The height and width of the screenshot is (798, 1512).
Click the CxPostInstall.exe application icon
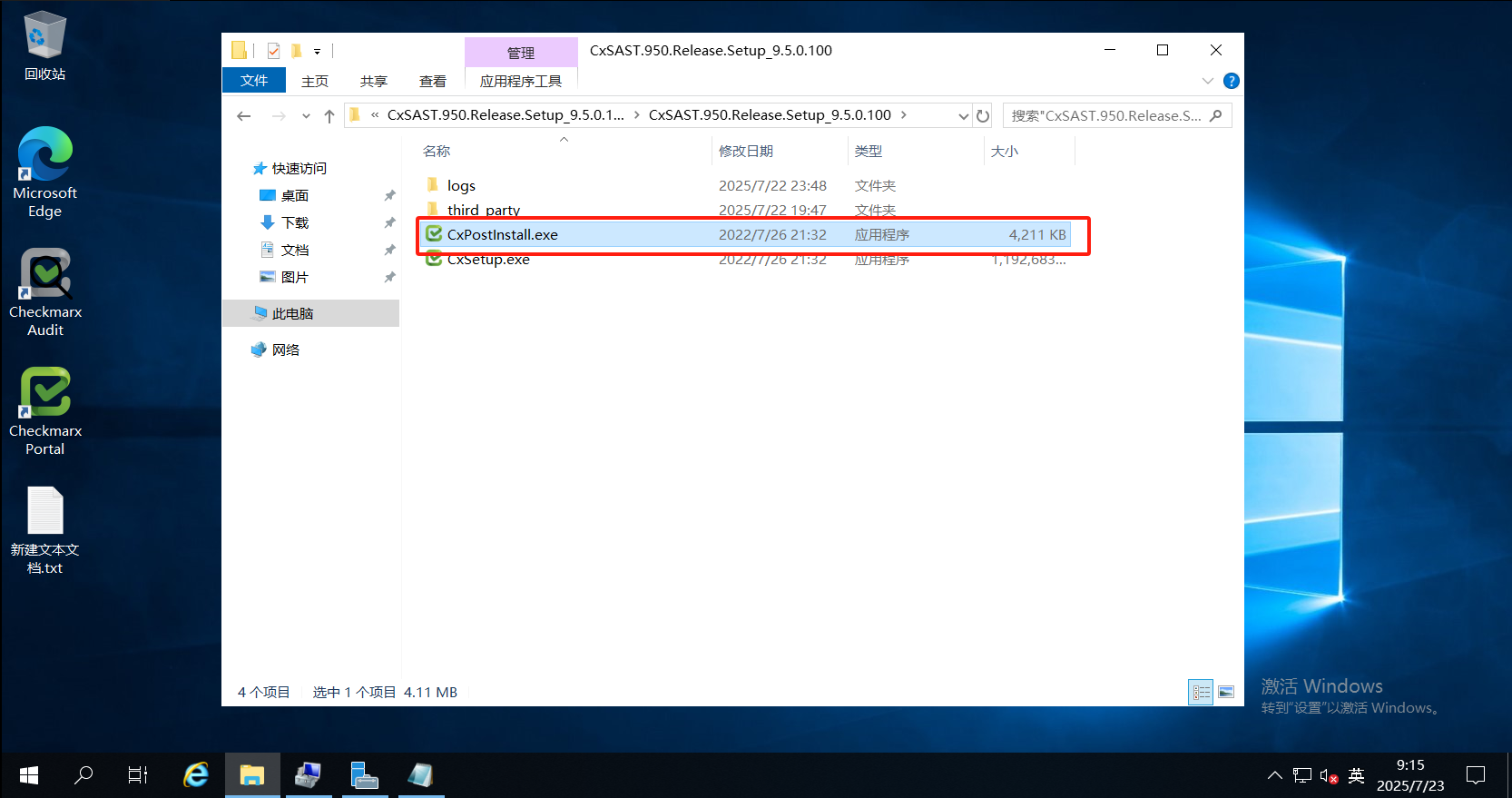pos(434,234)
